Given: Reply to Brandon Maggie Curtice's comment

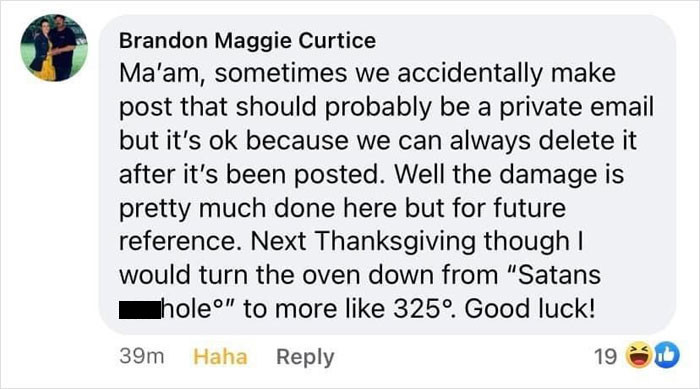Looking at the screenshot, I should 305,357.
